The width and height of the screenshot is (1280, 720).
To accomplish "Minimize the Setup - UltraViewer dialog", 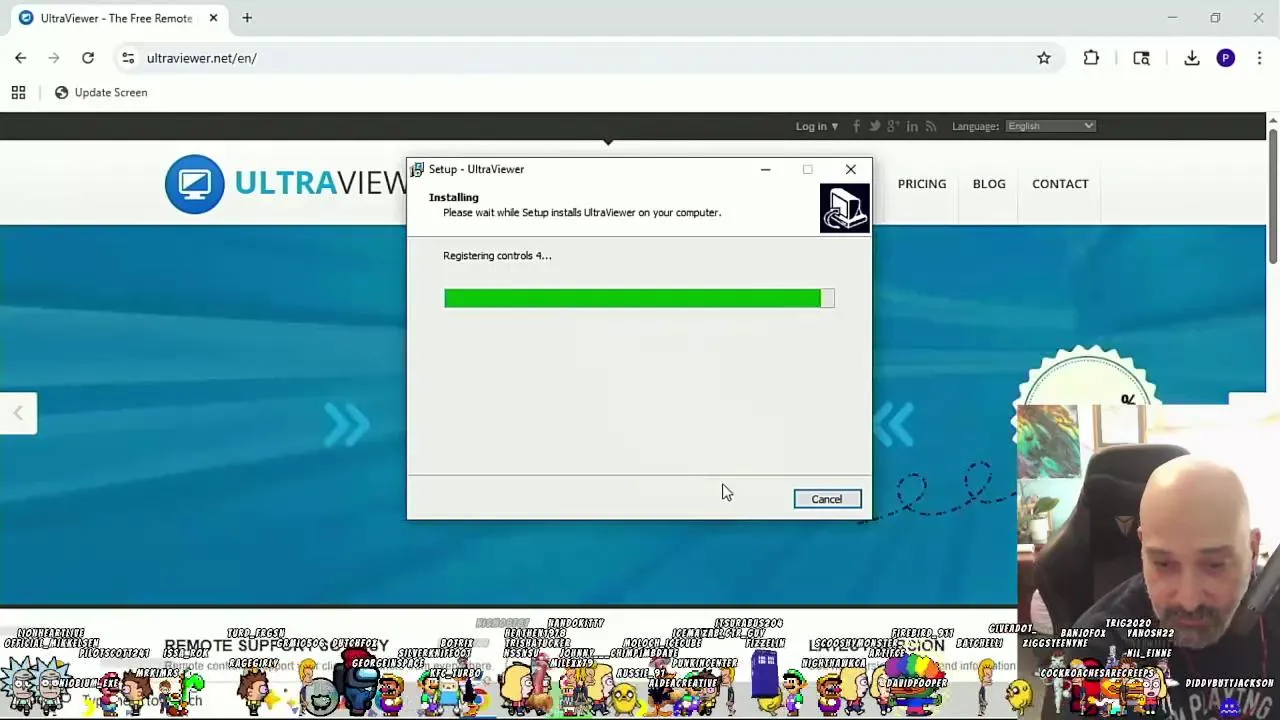I will pos(765,169).
